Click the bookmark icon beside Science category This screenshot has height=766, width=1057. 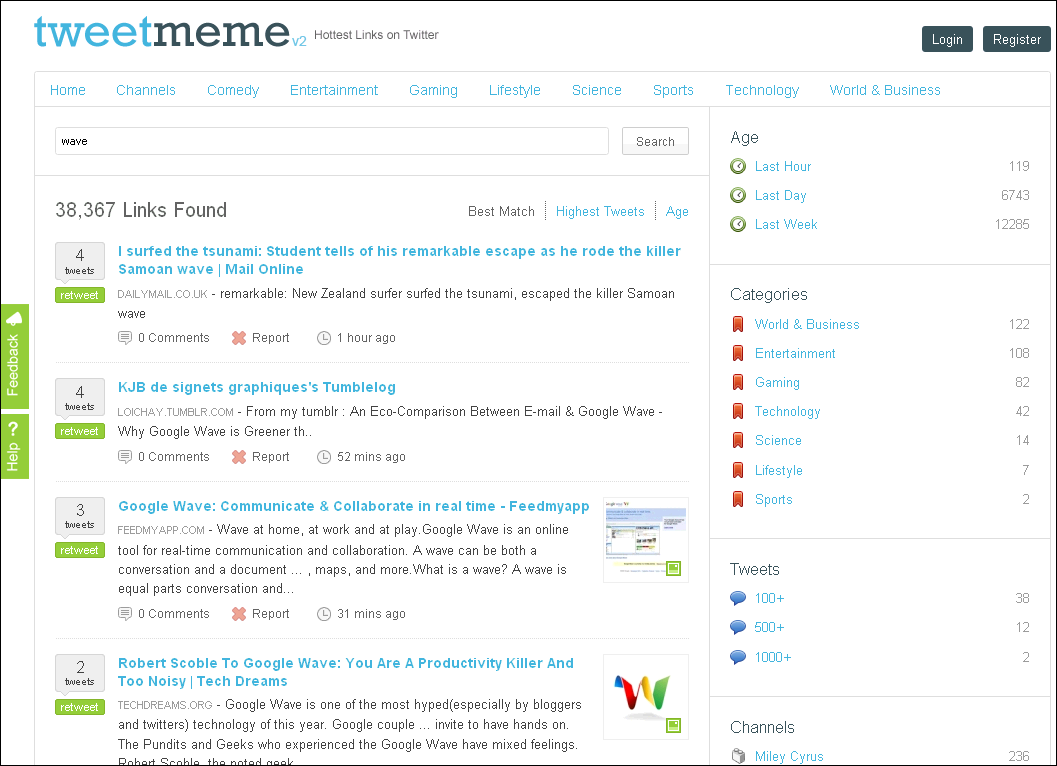(738, 440)
